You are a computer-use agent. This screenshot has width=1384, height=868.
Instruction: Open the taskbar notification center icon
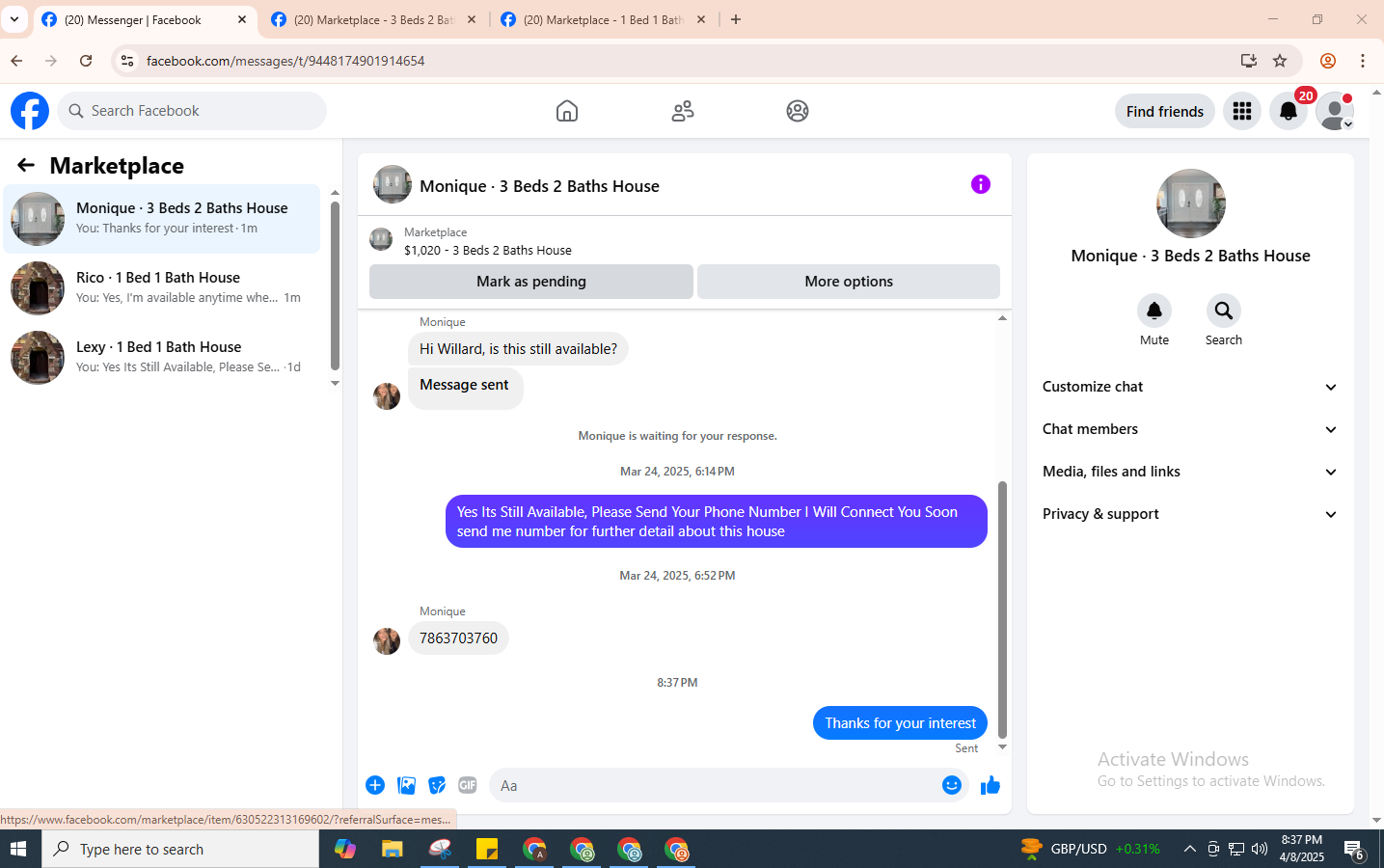[1354, 850]
